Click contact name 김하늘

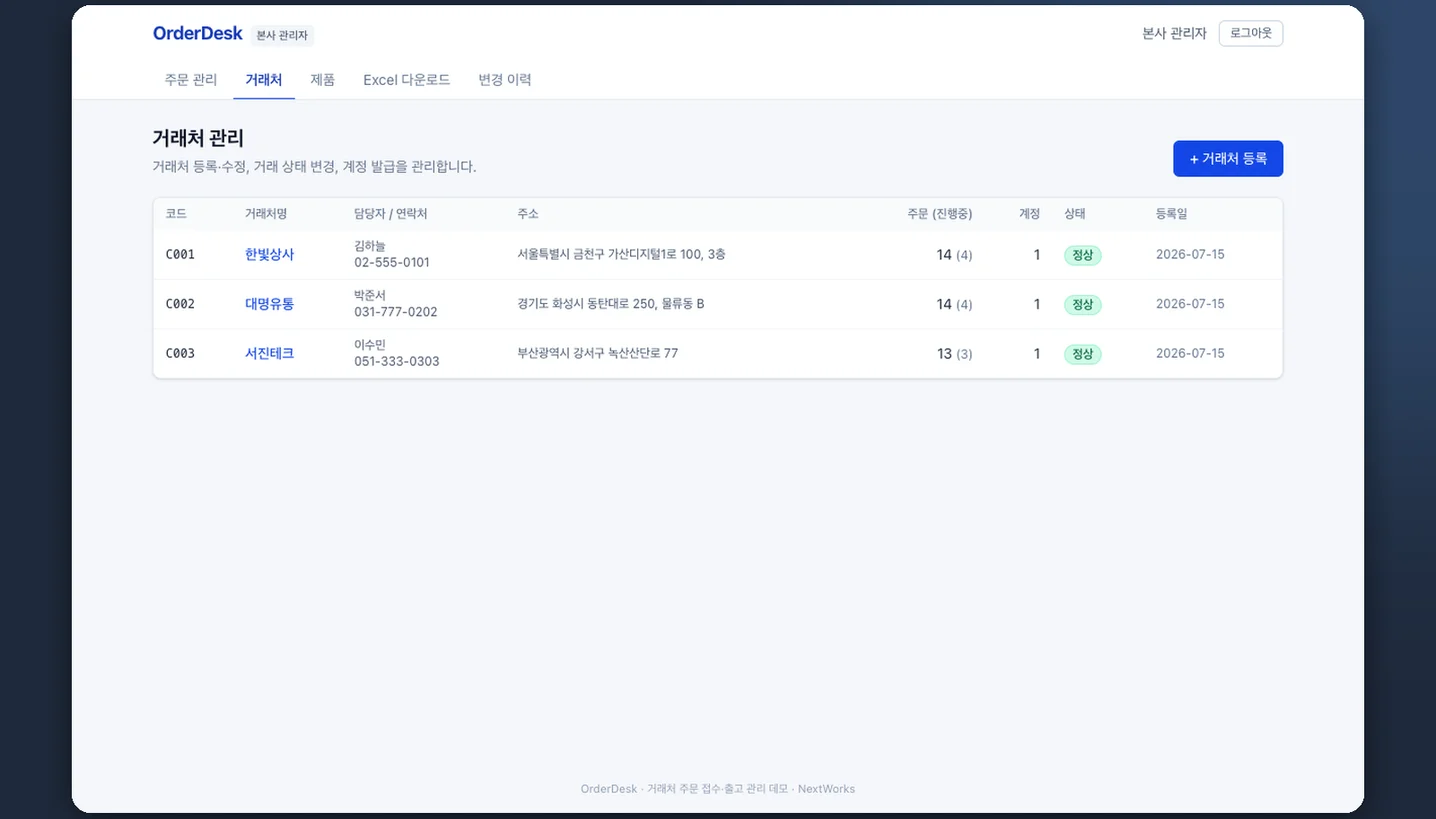click(370, 246)
